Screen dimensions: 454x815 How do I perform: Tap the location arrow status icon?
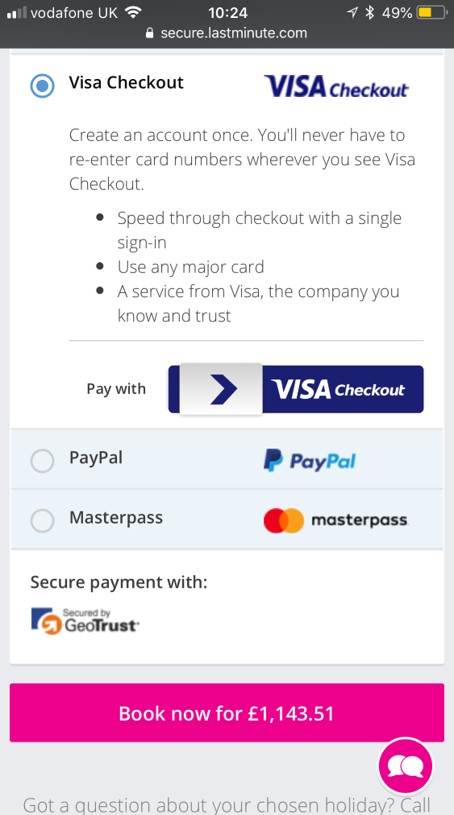(353, 12)
